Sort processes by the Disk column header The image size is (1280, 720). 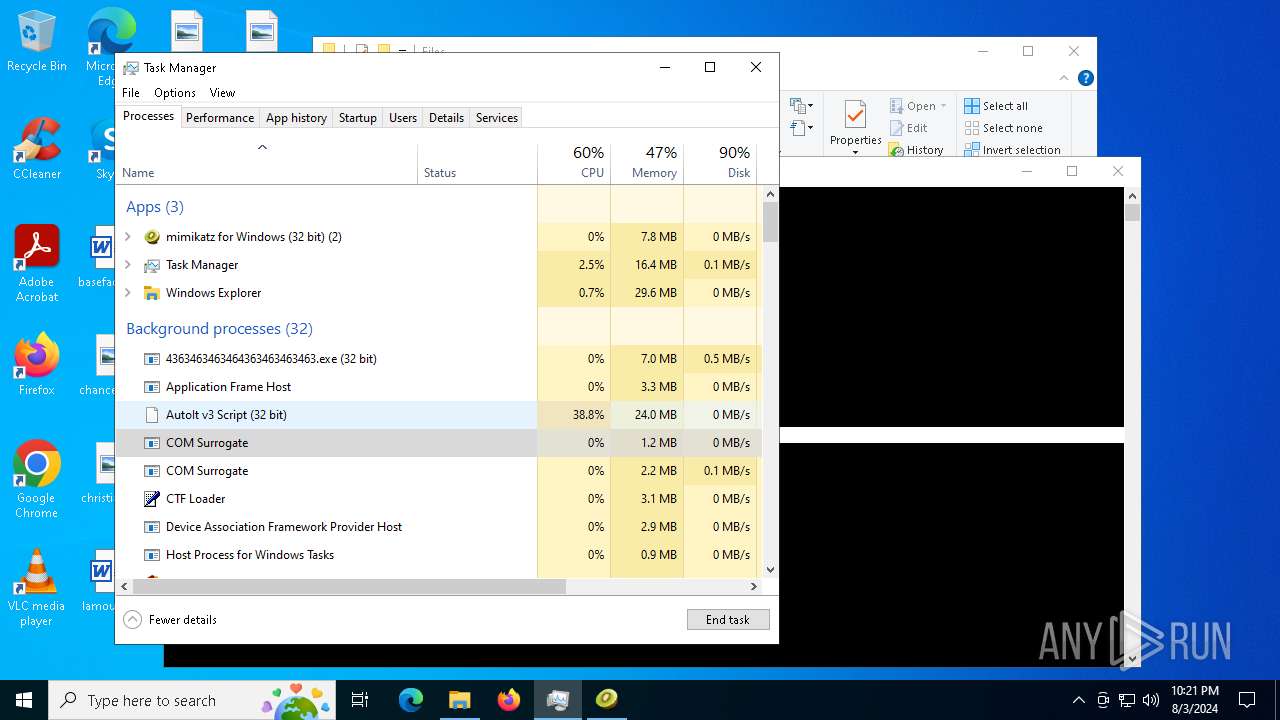(720, 164)
